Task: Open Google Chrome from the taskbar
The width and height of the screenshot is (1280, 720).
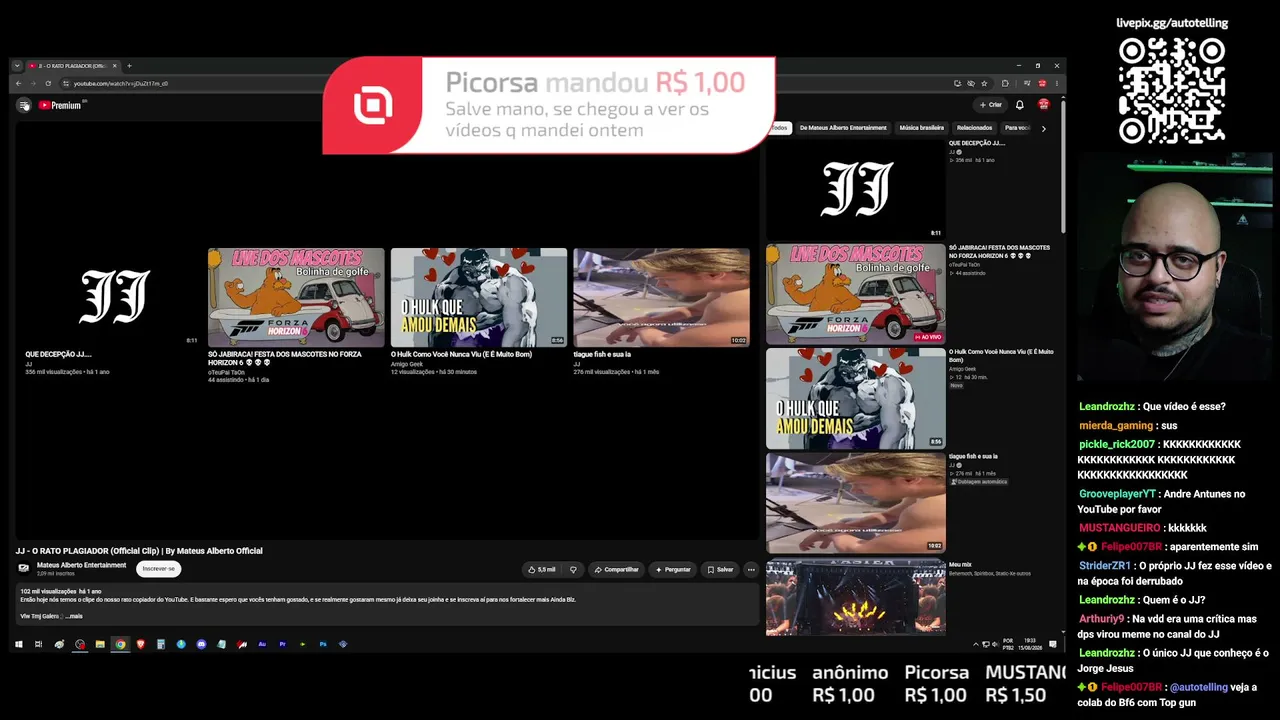Action: [x=120, y=644]
